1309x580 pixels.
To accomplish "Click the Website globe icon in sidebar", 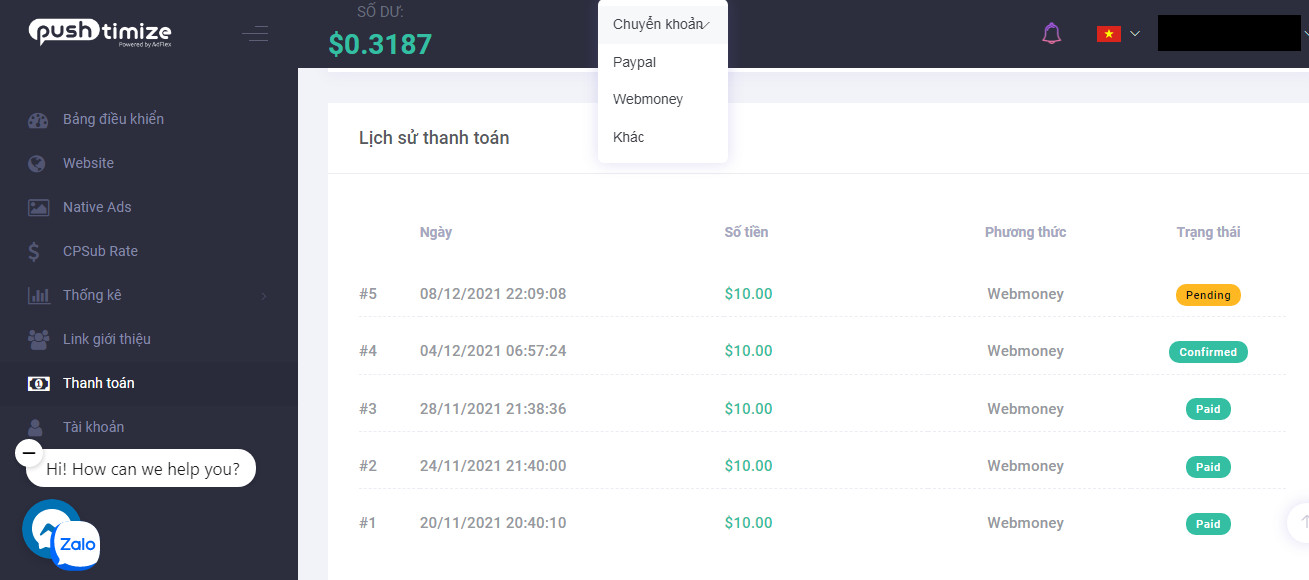I will (38, 164).
